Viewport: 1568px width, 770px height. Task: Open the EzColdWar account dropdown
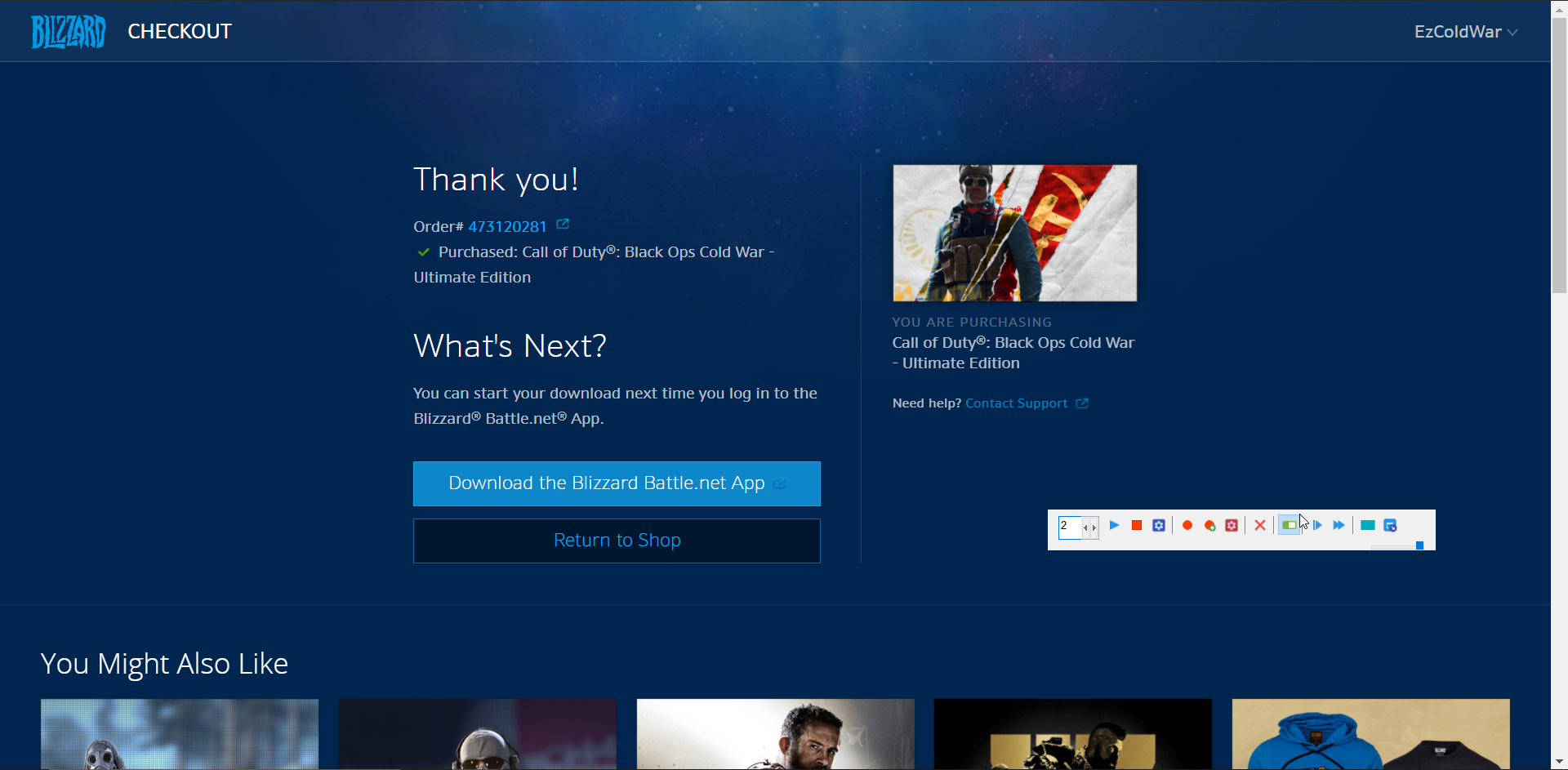[x=1465, y=32]
